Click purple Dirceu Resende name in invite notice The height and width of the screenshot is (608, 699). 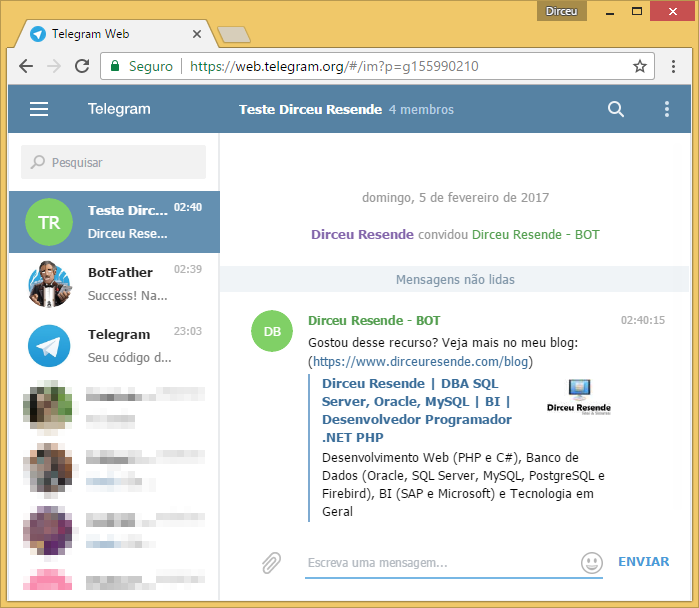click(362, 234)
